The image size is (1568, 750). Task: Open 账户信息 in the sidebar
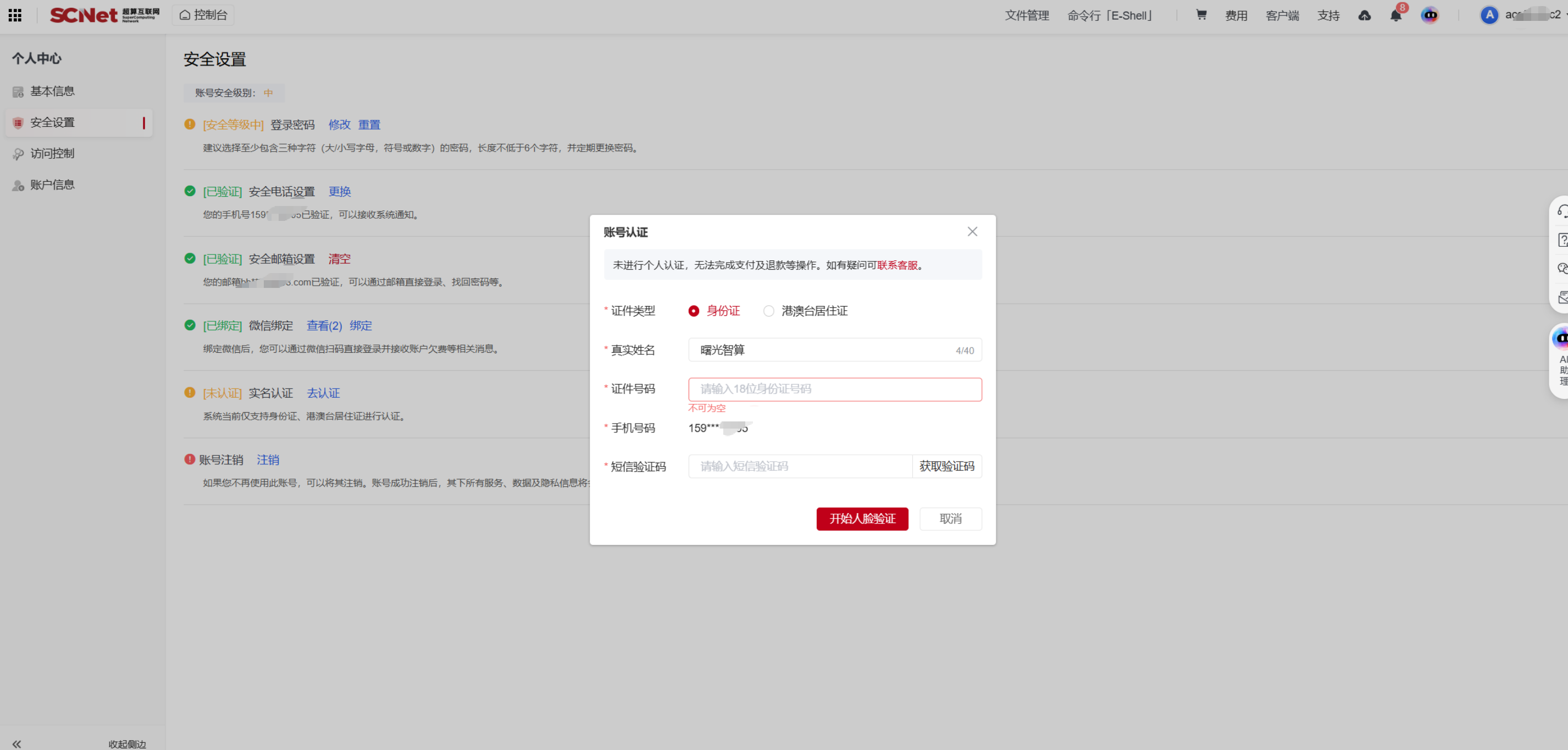tap(52, 185)
